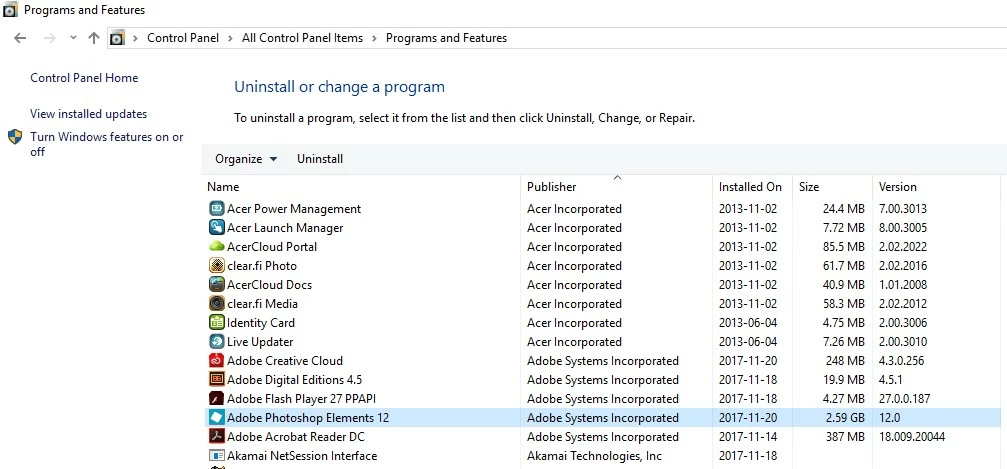Select the Adobe Digital Editions 4.5 name
This screenshot has height=469, width=1007.
coord(294,379)
